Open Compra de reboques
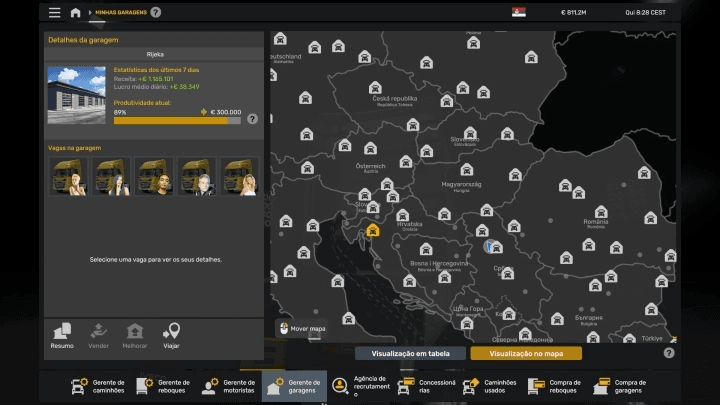 click(555, 387)
